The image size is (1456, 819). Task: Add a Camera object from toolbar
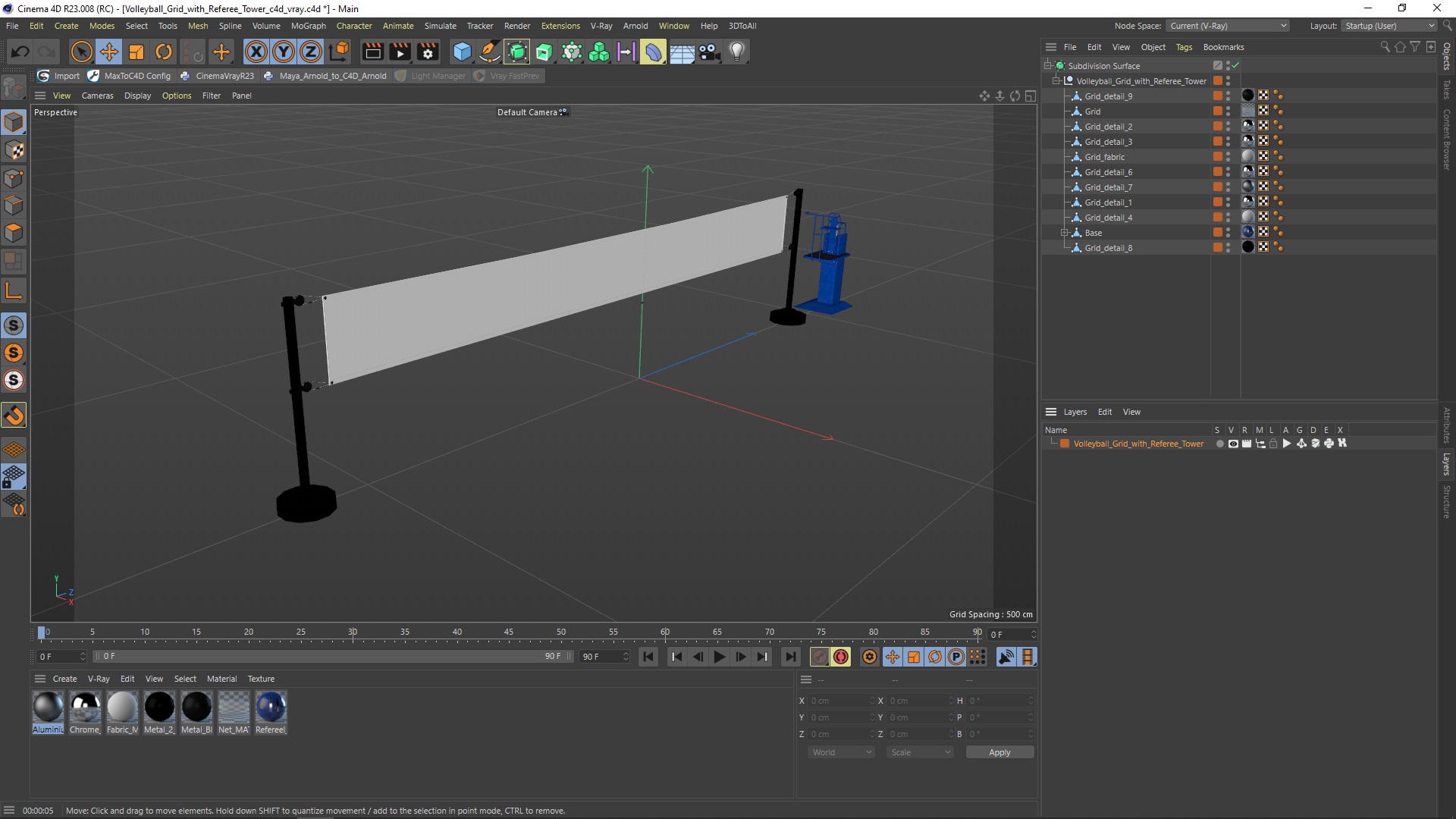tap(709, 52)
